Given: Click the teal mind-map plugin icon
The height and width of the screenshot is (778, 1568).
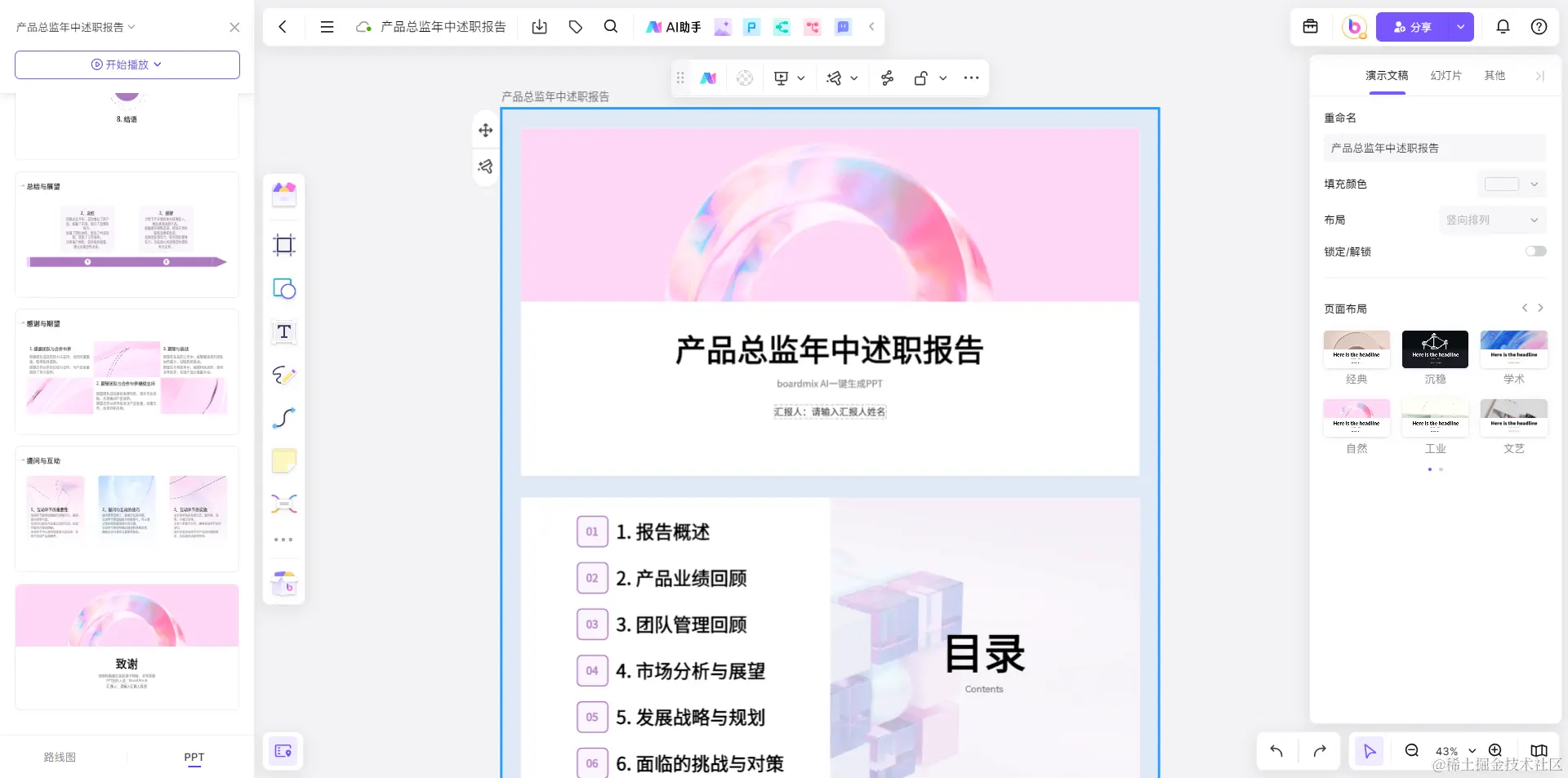Looking at the screenshot, I should pyautogui.click(x=782, y=27).
